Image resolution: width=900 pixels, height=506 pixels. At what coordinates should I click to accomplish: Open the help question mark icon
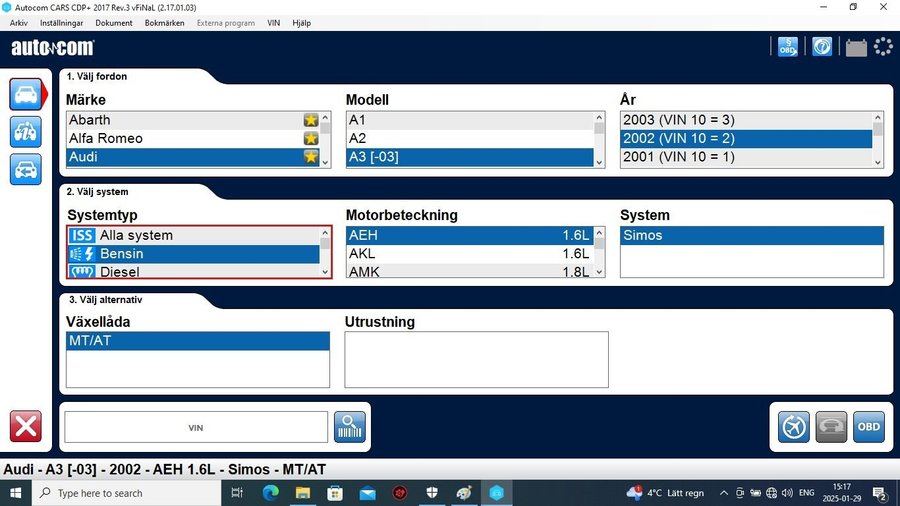coord(821,46)
